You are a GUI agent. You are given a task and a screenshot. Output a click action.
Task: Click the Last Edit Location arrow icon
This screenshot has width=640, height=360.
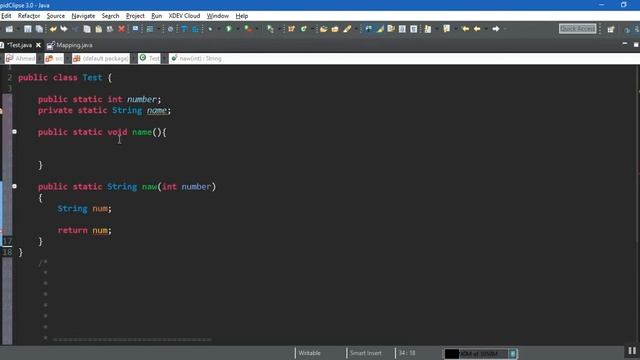(465, 29)
